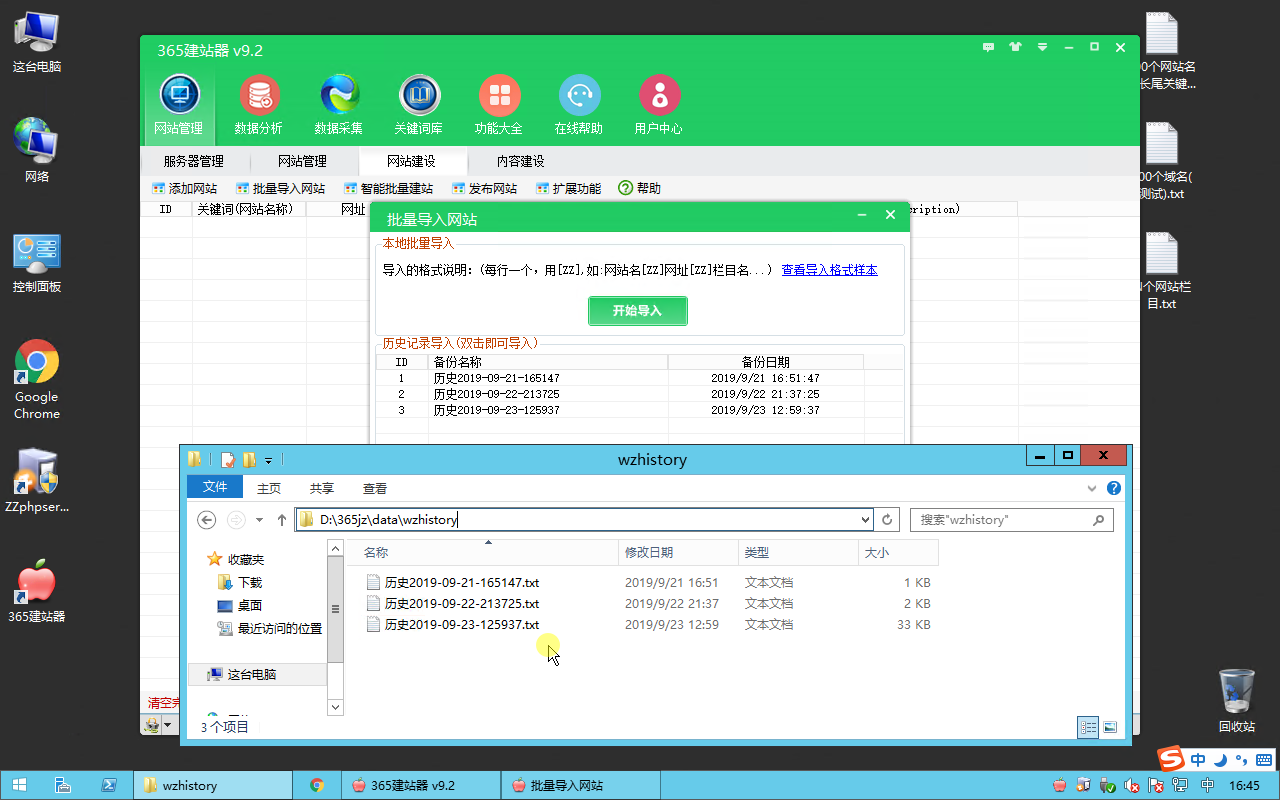
Task: Activate 365建站器 v9.2 taskbar button
Action: tap(420, 785)
